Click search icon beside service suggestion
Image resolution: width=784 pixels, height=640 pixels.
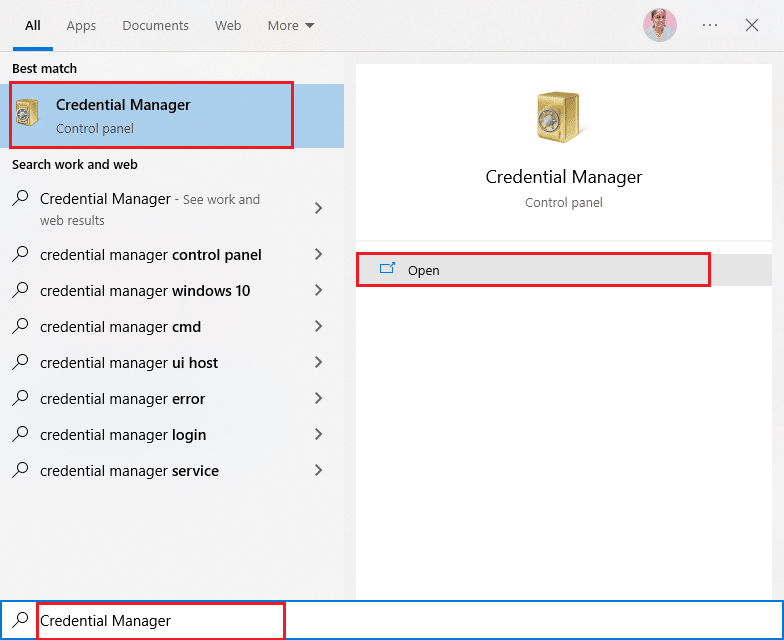[x=20, y=470]
